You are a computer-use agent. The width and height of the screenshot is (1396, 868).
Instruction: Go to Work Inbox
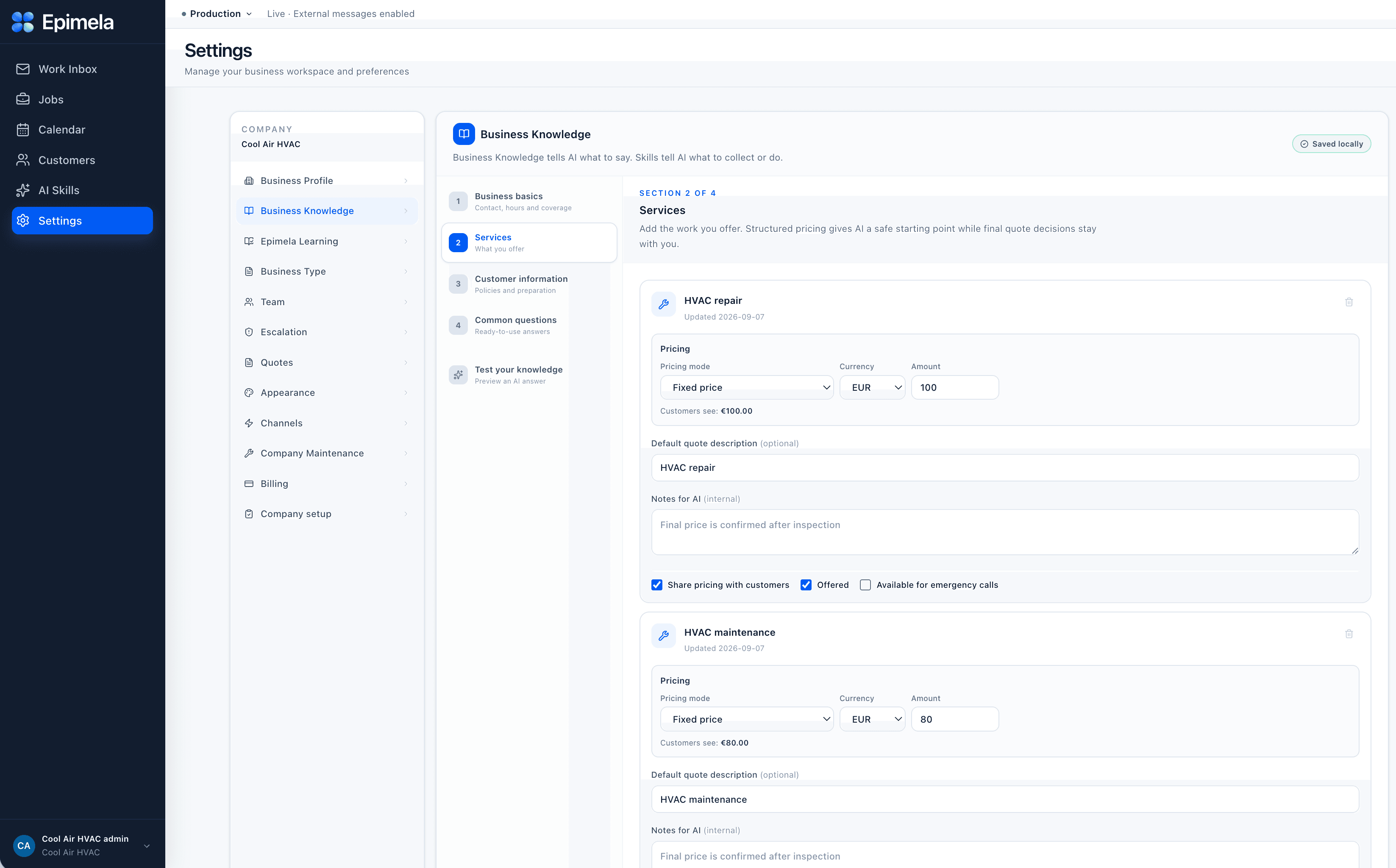(82, 69)
